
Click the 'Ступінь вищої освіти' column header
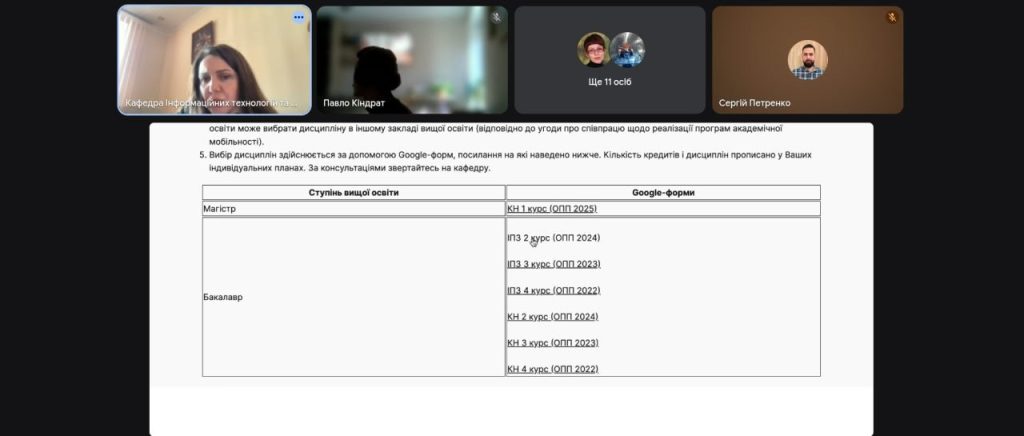pos(353,192)
